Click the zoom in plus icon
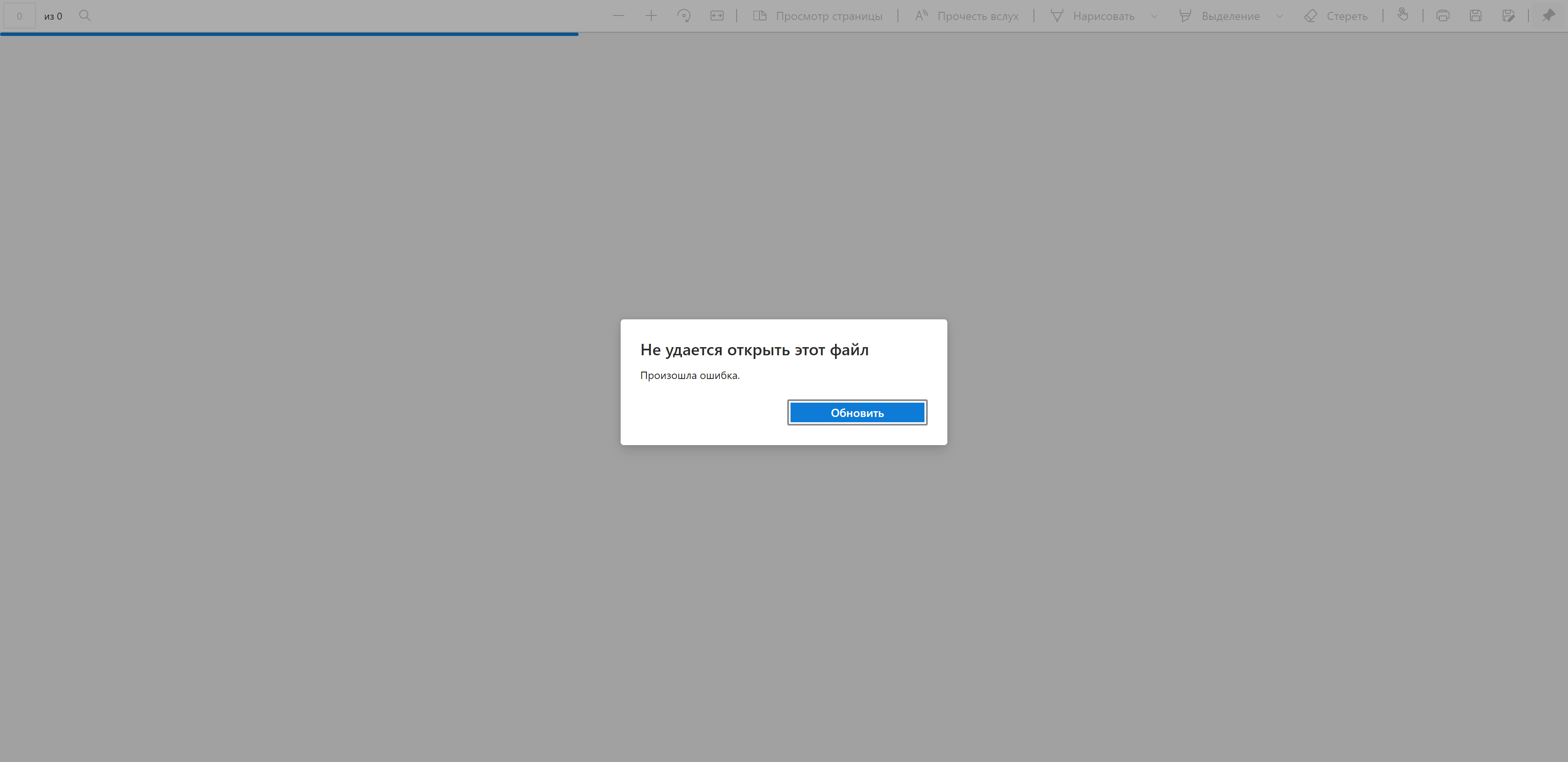This screenshot has height=762, width=1568. tap(651, 16)
